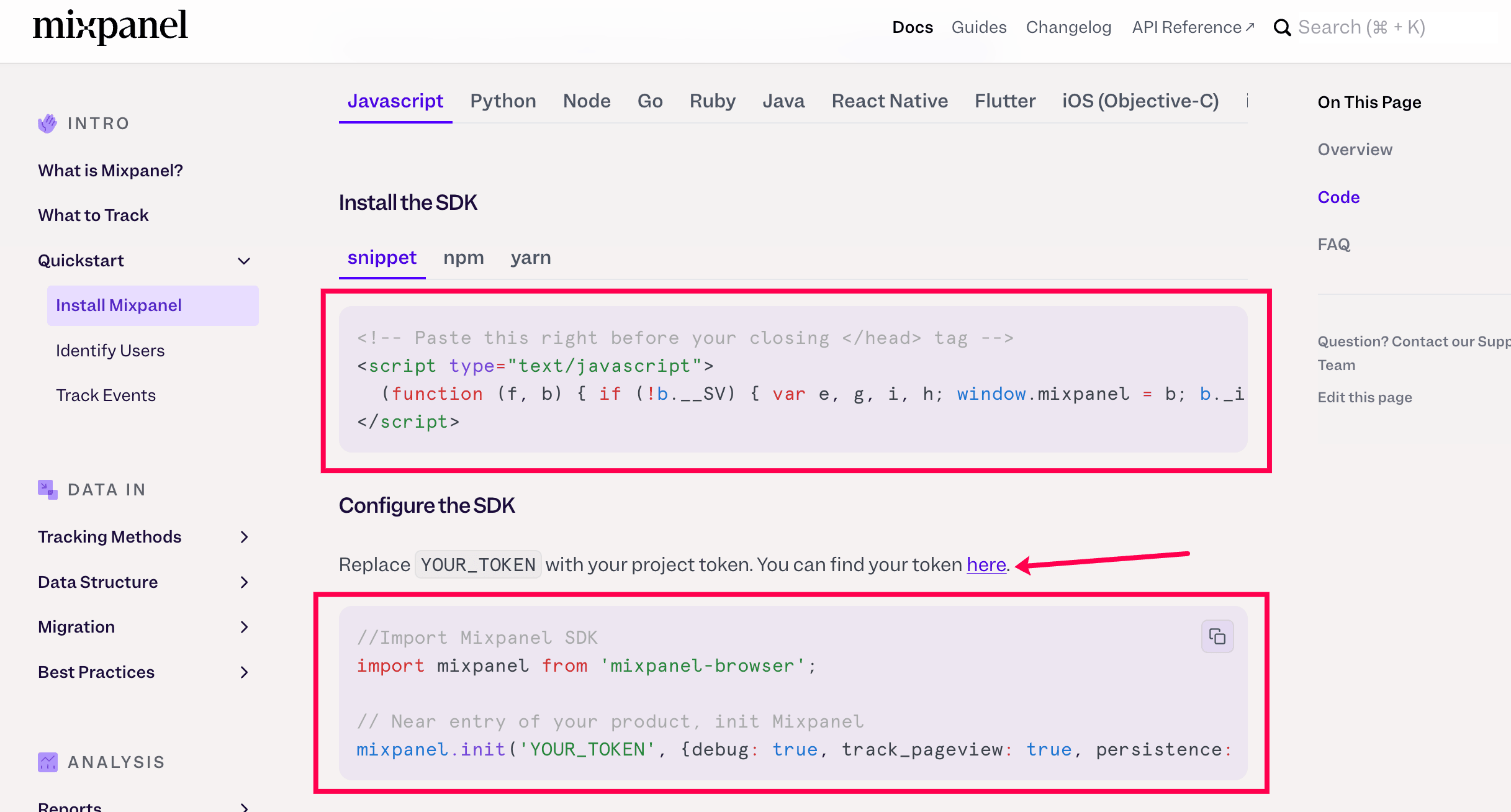
Task: Click the Intro waving hand icon
Action: click(47, 124)
